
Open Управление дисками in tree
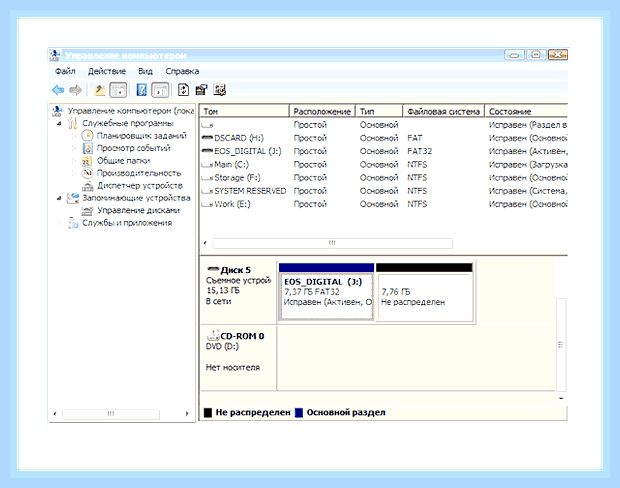tap(138, 210)
